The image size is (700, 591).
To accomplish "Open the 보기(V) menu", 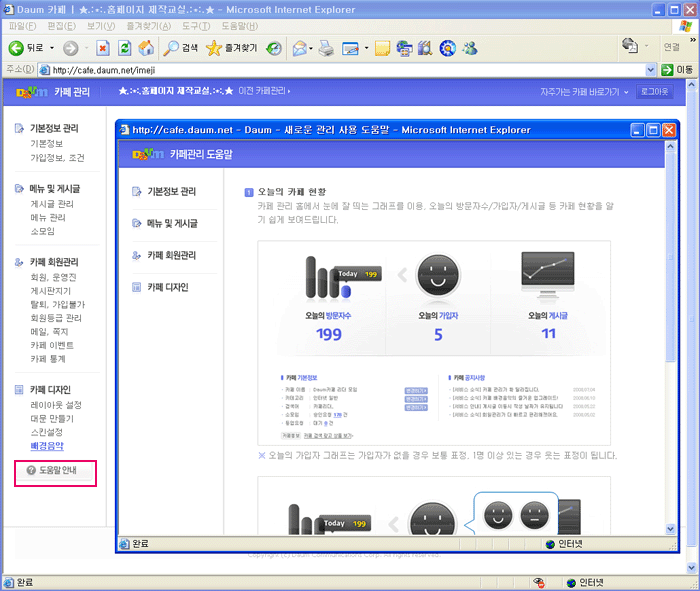I will coord(101,26).
